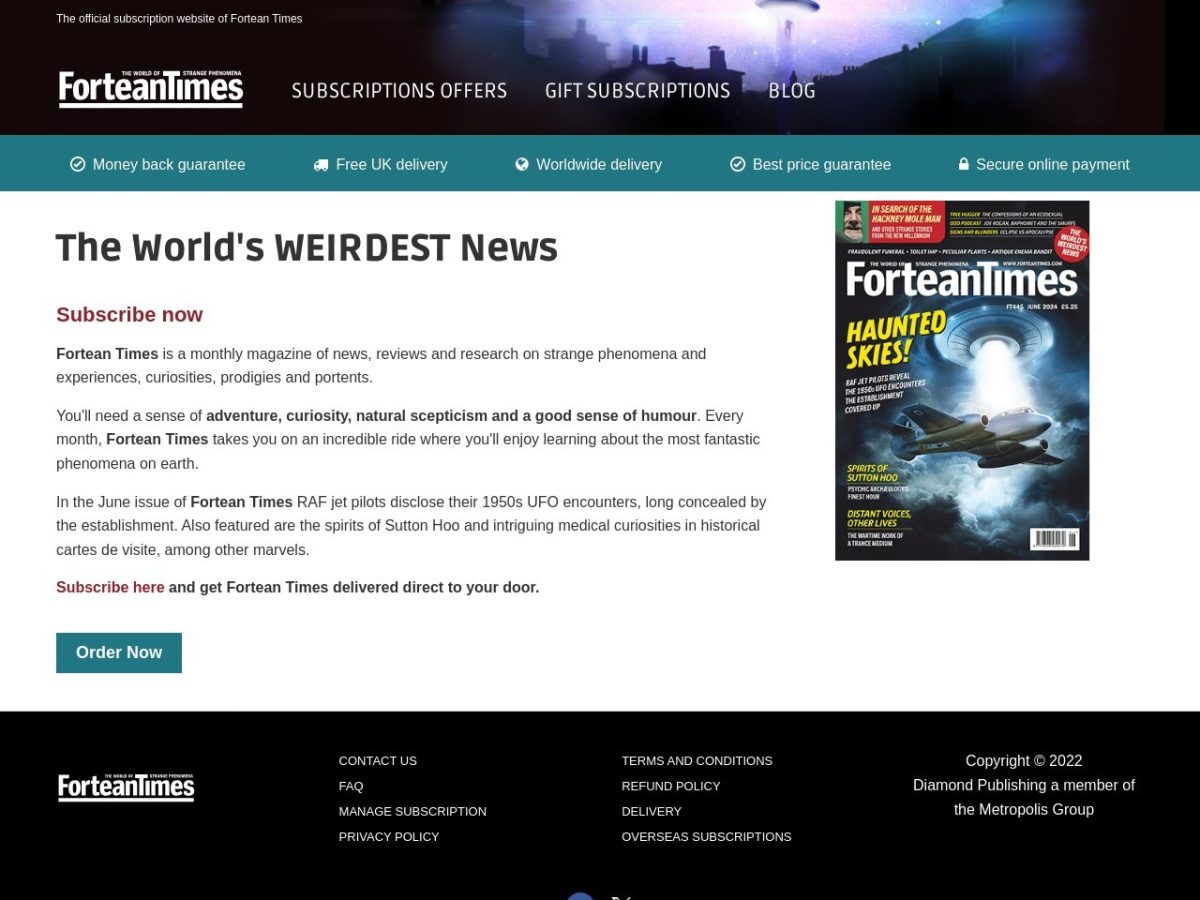Click the Best price guarantee checkmark icon
The width and height of the screenshot is (1200, 900).
(x=737, y=164)
